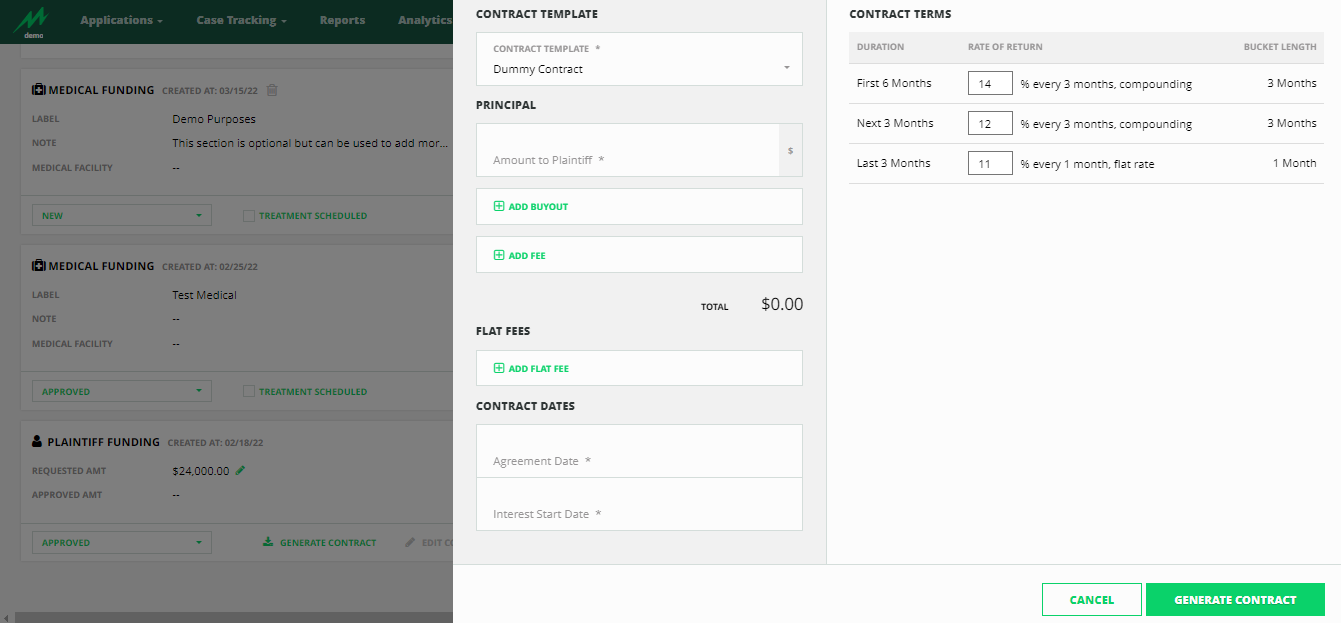The width and height of the screenshot is (1341, 623).
Task: Expand the NEW status dropdown
Action: pyautogui.click(x=121, y=216)
